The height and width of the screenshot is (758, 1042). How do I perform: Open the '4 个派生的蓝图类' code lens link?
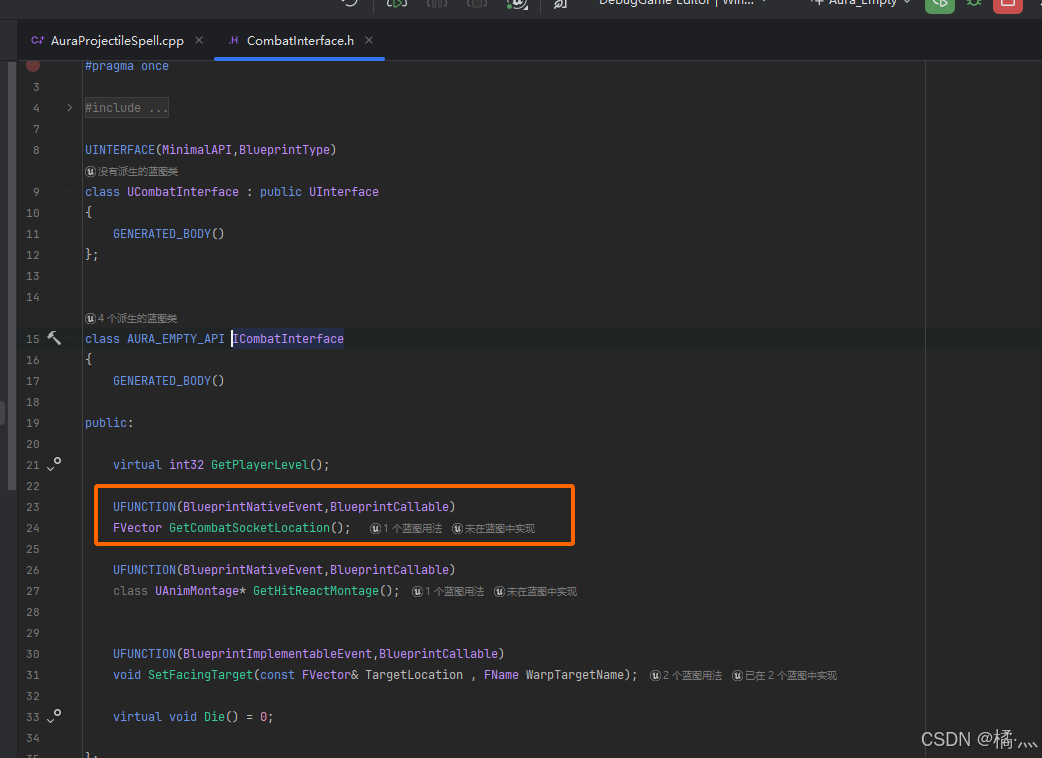pyautogui.click(x=132, y=318)
